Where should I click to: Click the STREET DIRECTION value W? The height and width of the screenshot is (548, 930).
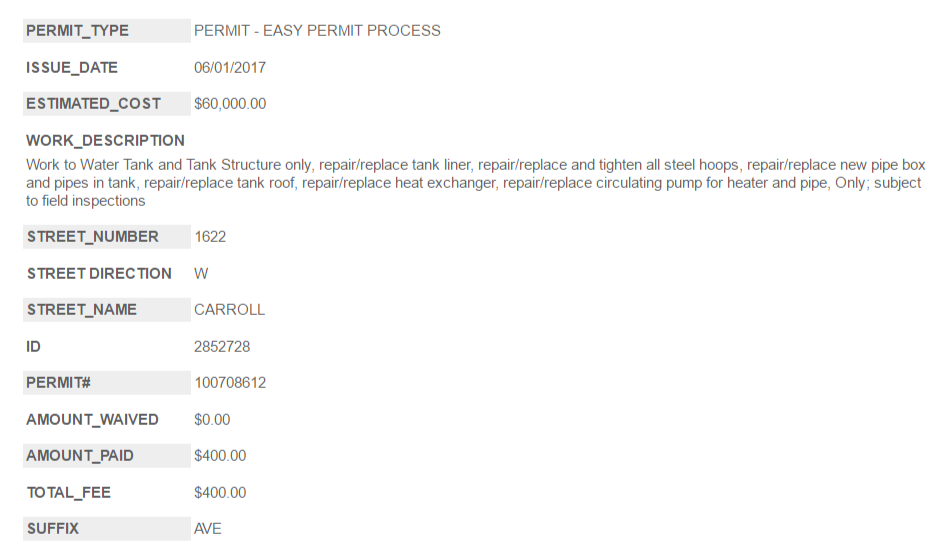coord(201,273)
